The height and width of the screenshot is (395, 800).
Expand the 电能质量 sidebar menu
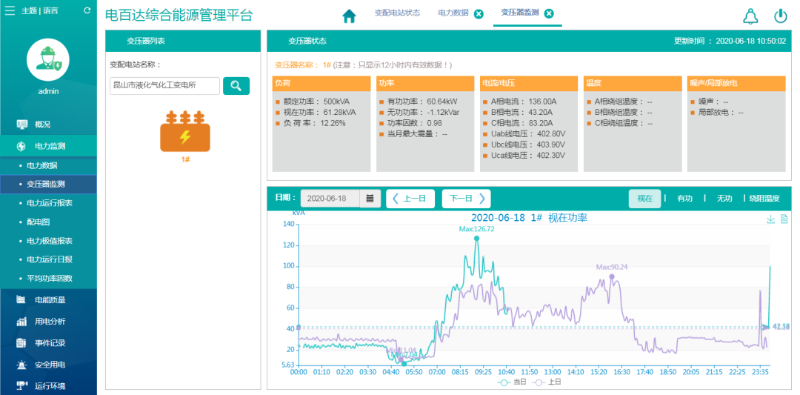tap(48, 300)
